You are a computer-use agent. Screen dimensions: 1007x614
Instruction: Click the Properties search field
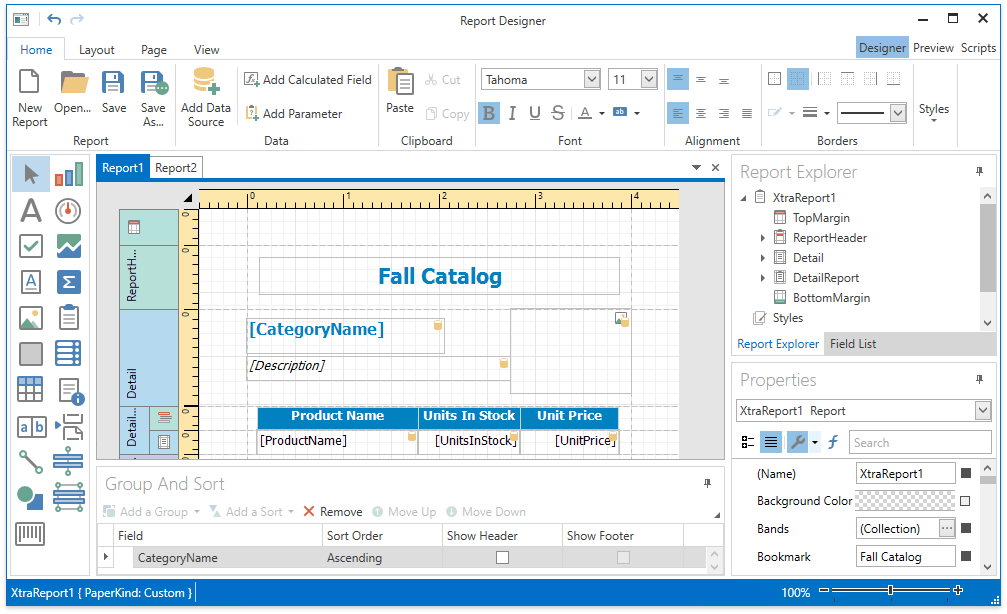920,442
